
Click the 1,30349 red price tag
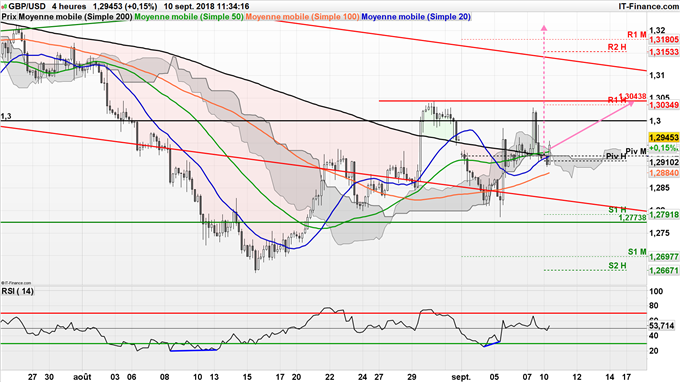[664, 105]
